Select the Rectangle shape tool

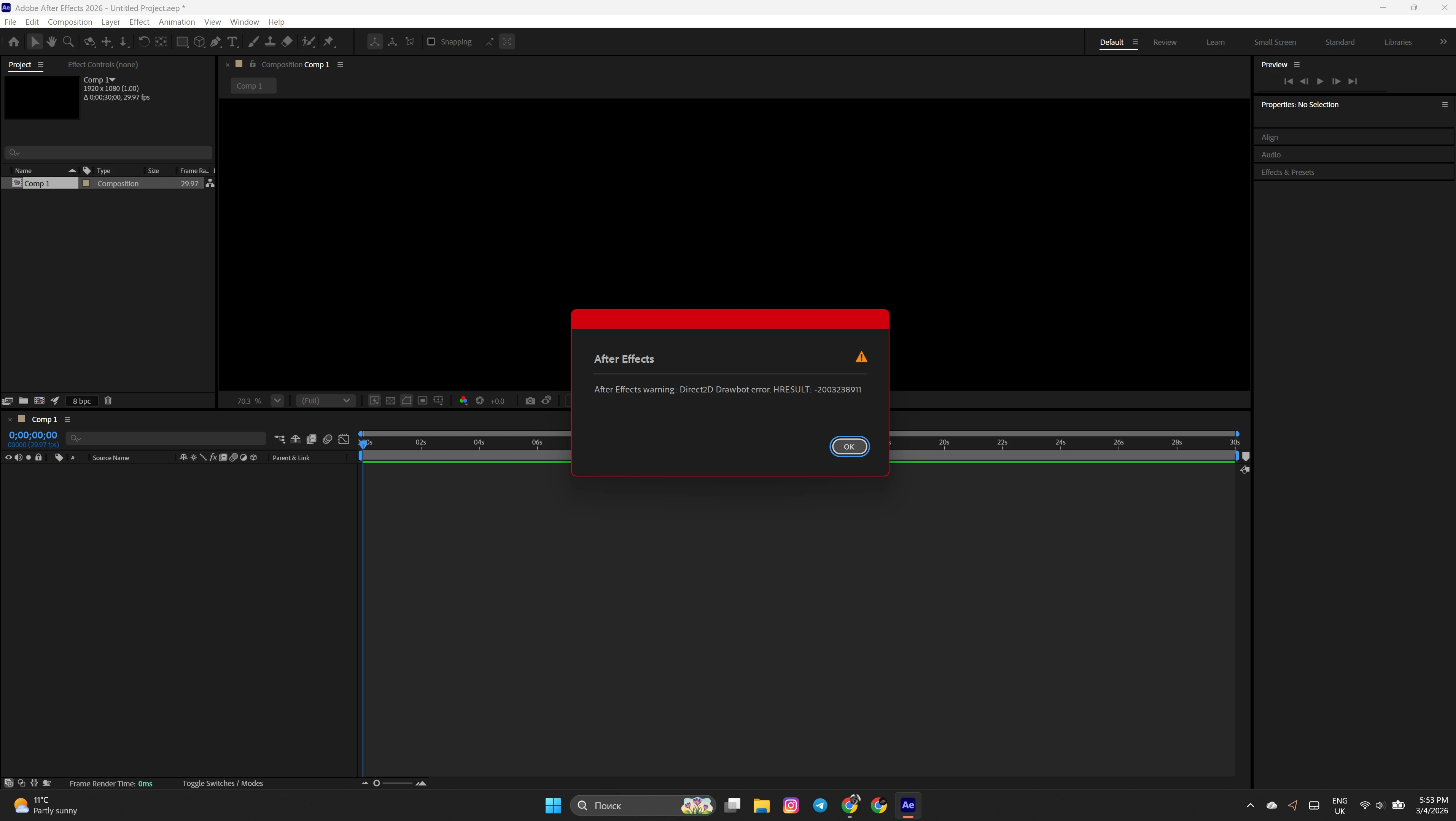[182, 42]
